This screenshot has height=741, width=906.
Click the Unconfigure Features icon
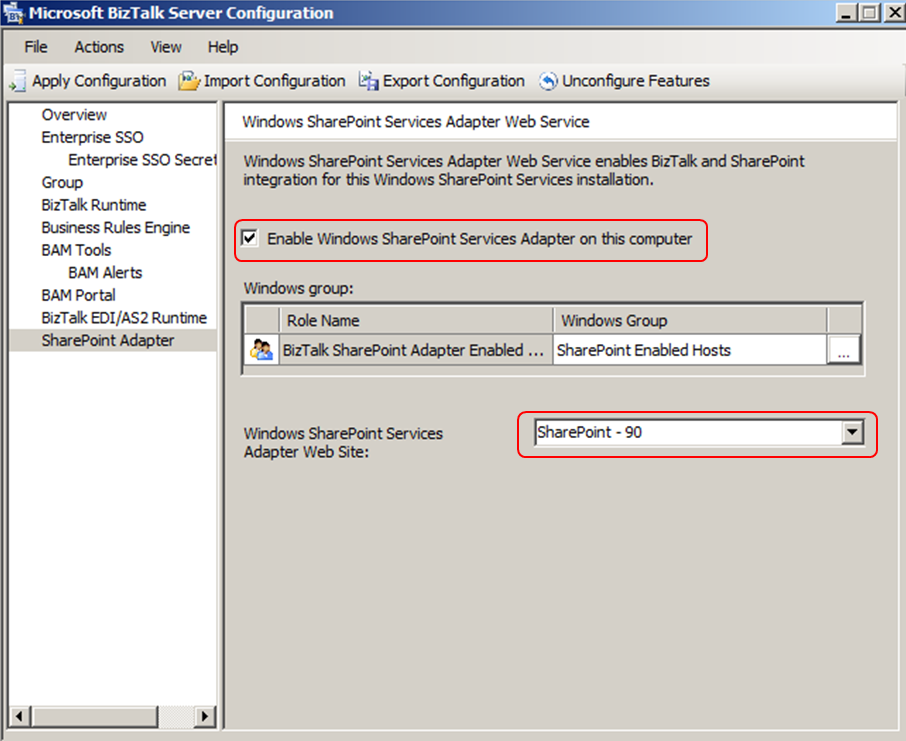[x=548, y=81]
